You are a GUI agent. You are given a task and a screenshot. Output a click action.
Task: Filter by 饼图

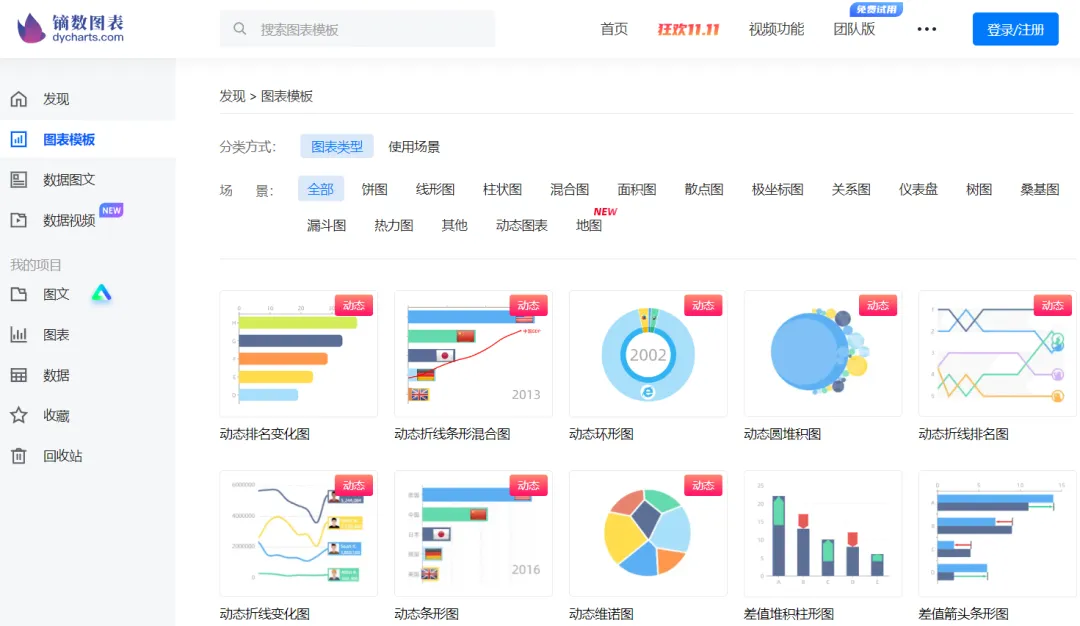click(x=374, y=189)
